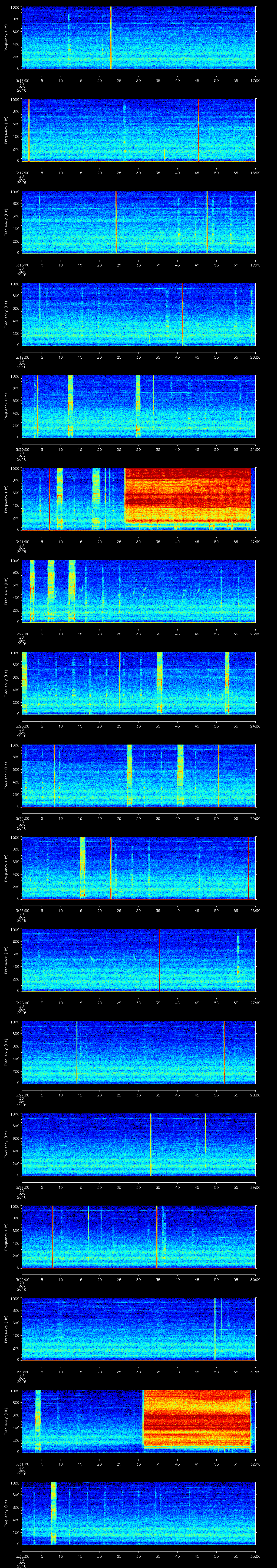Click the 3:17:00 start time label
This screenshot has width=277, height=1568.
pos(22,173)
